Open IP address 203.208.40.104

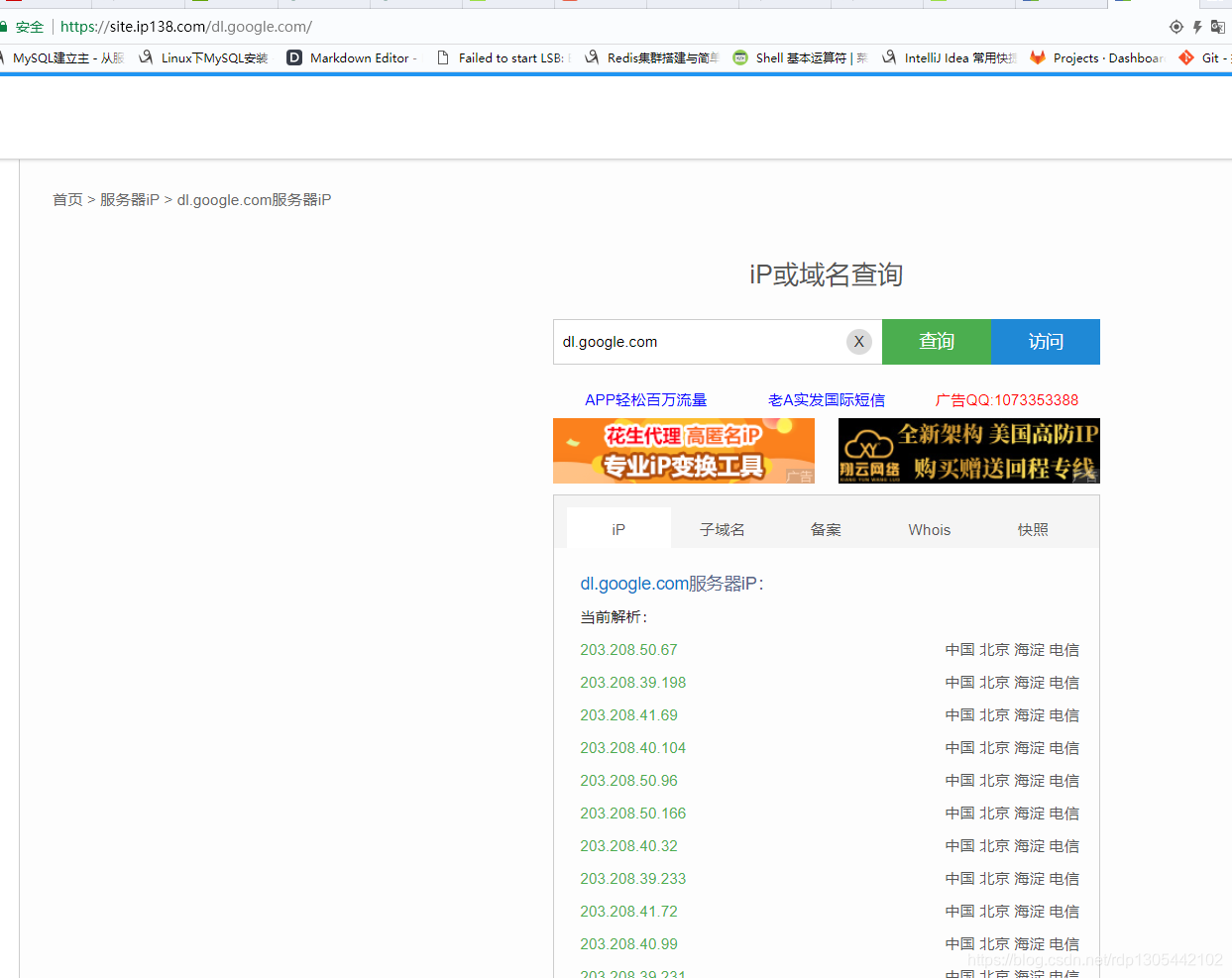coord(633,748)
